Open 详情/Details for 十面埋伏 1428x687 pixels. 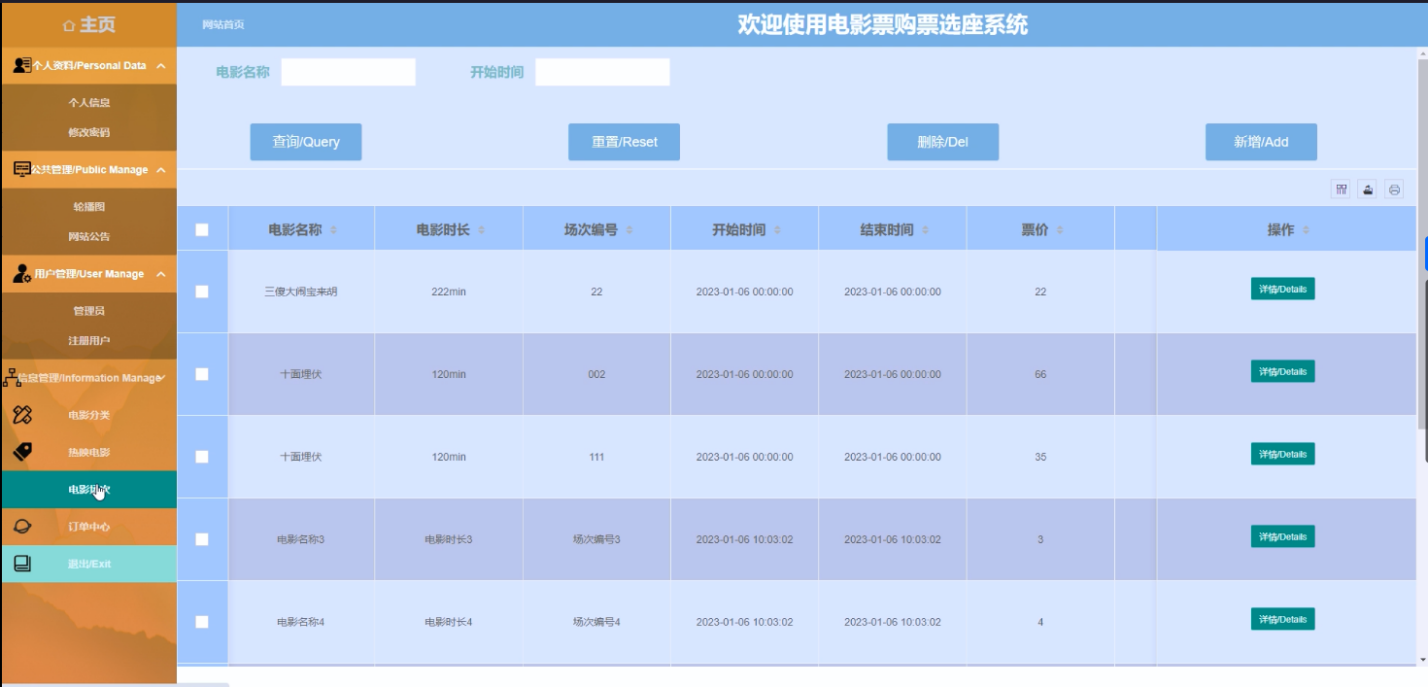pos(1283,371)
